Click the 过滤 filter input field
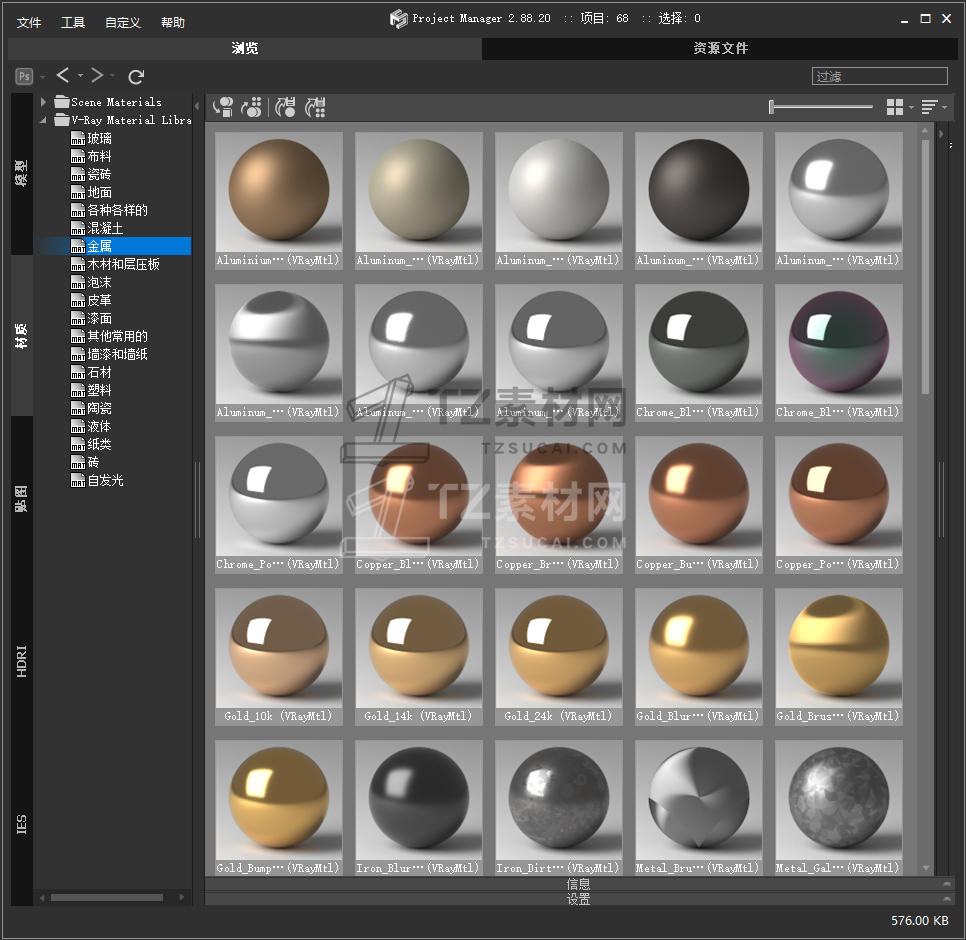The height and width of the screenshot is (940, 966). click(x=880, y=76)
